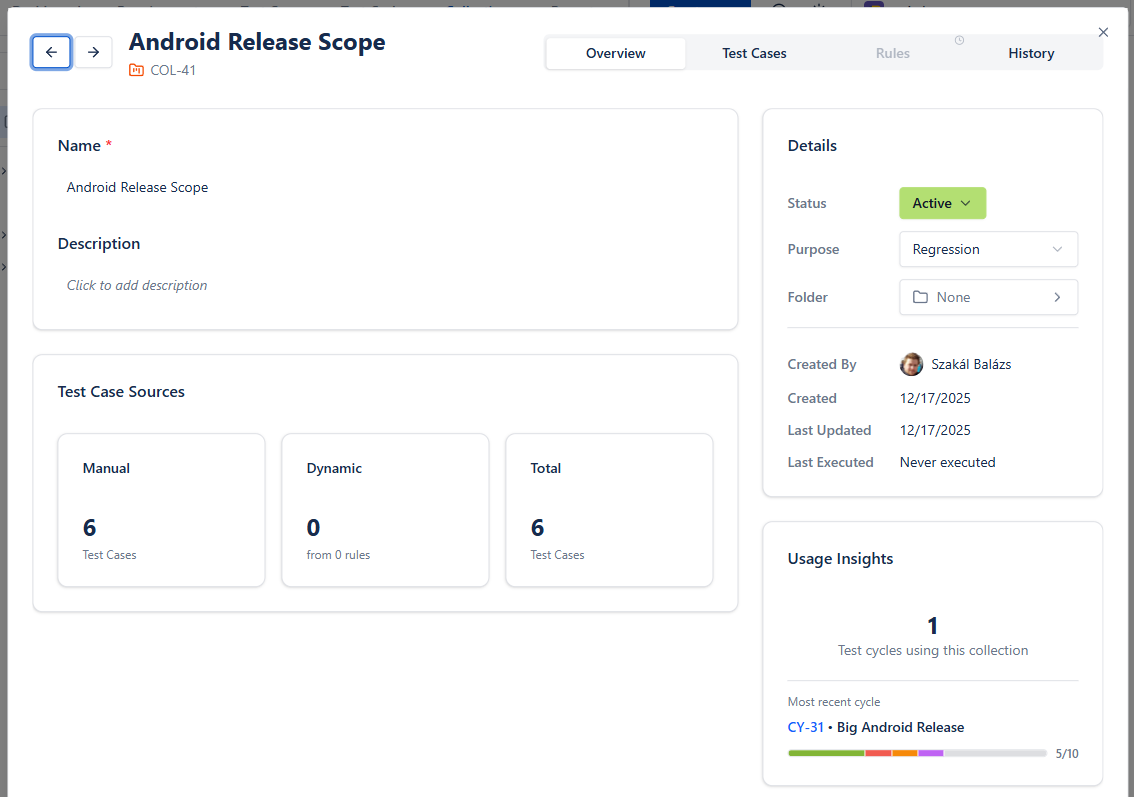This screenshot has width=1134, height=797.
Task: Click the next collection arrow button
Action: click(x=93, y=52)
